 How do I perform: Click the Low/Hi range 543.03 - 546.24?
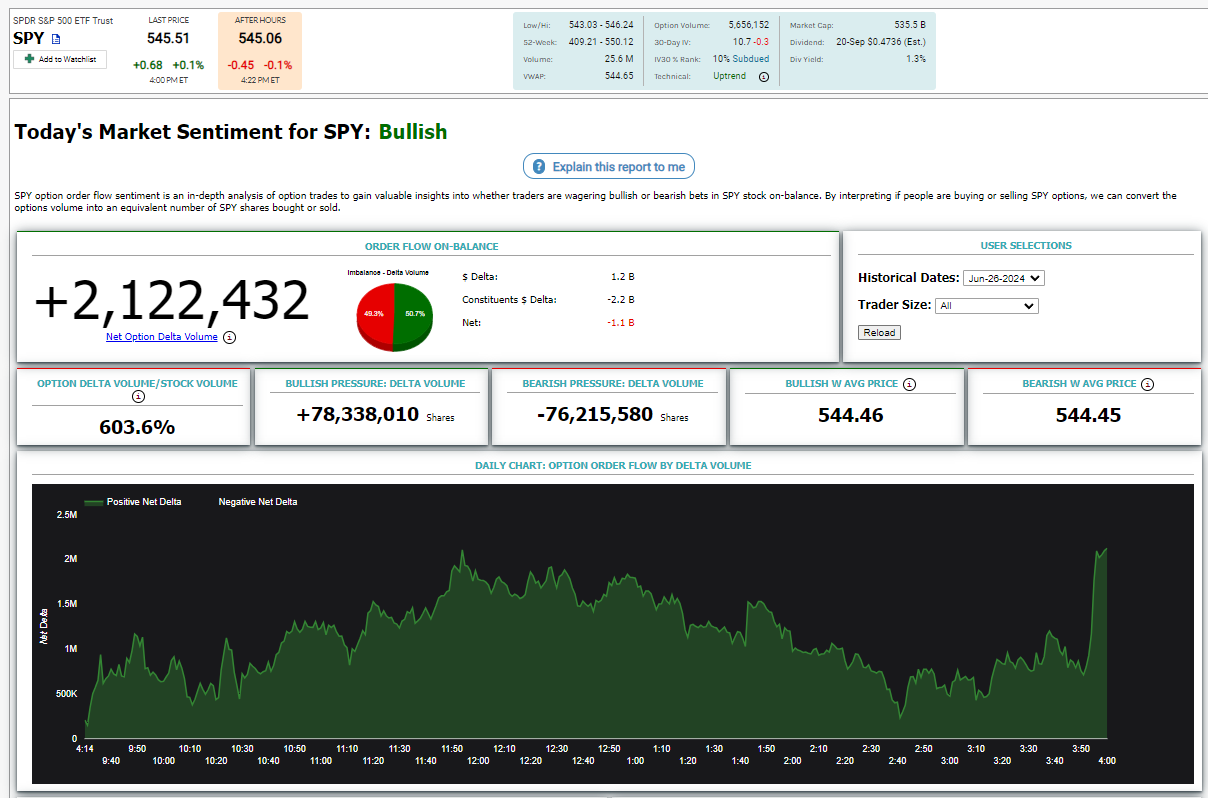pos(601,24)
